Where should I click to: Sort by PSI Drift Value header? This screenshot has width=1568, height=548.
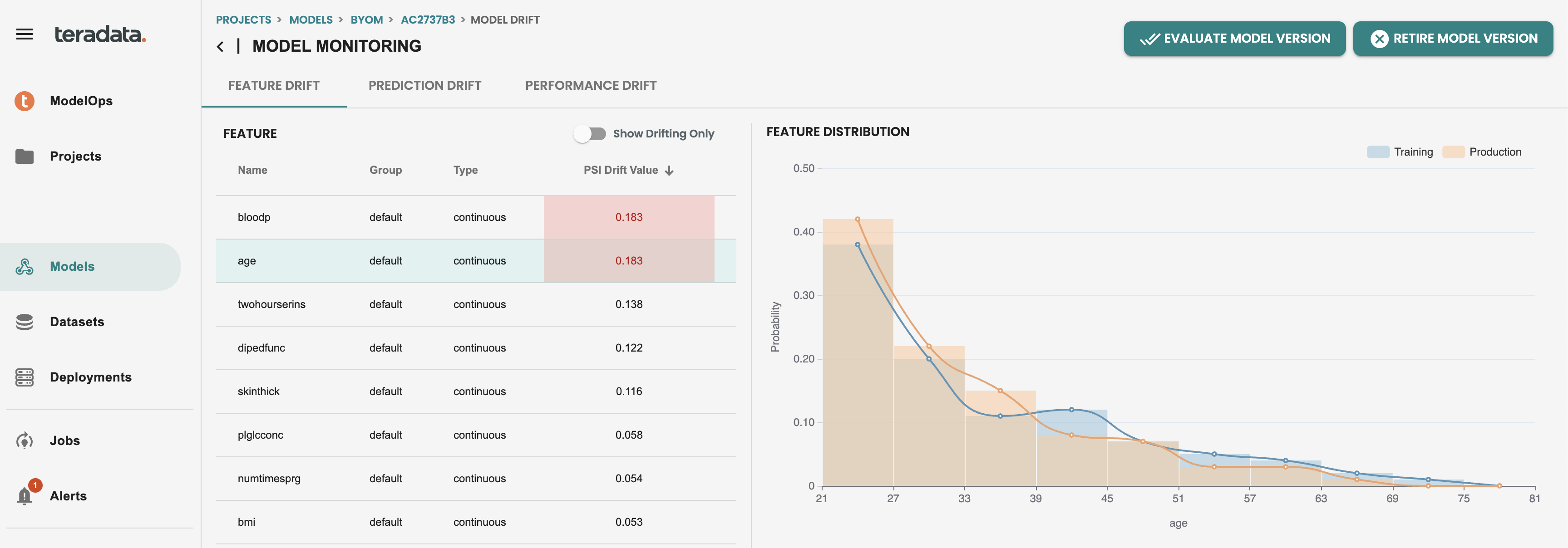(620, 170)
